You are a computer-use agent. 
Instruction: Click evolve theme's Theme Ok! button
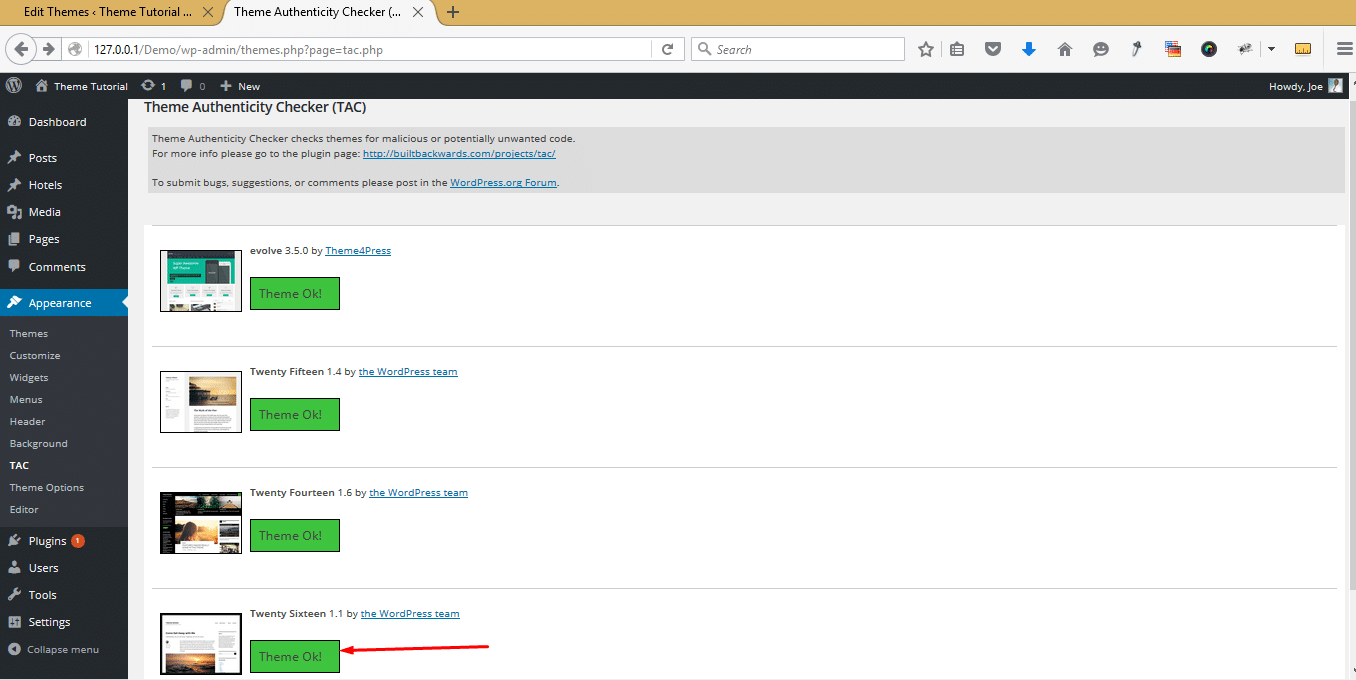295,294
